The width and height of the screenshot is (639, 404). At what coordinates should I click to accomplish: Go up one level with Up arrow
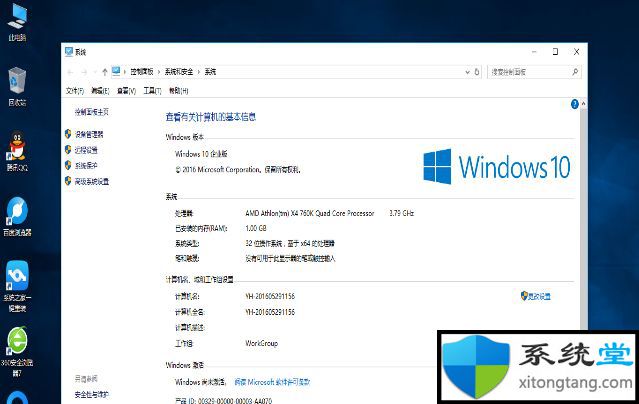(105, 72)
